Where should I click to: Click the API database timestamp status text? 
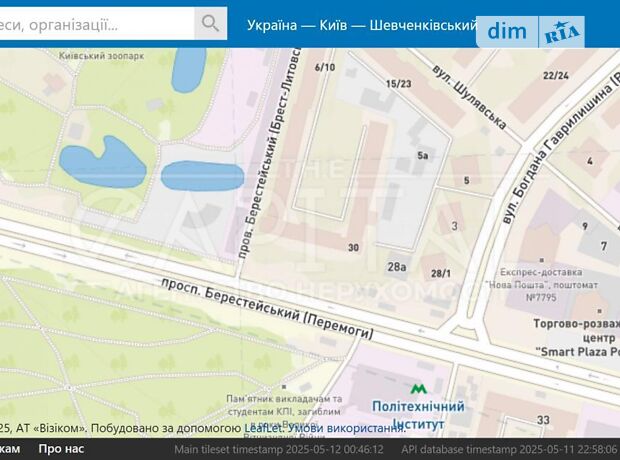pos(508,450)
